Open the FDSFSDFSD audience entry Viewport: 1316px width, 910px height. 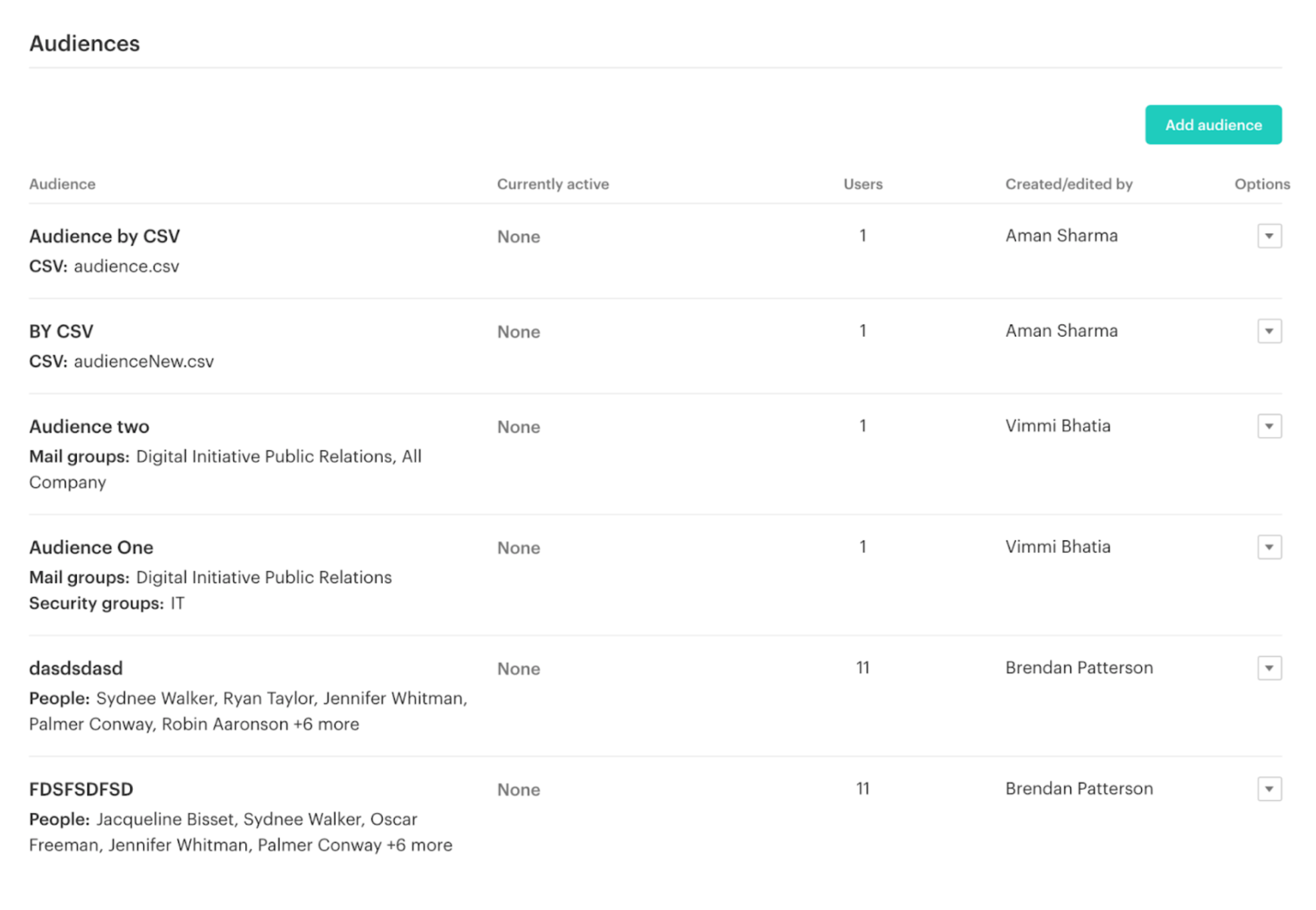click(81, 789)
